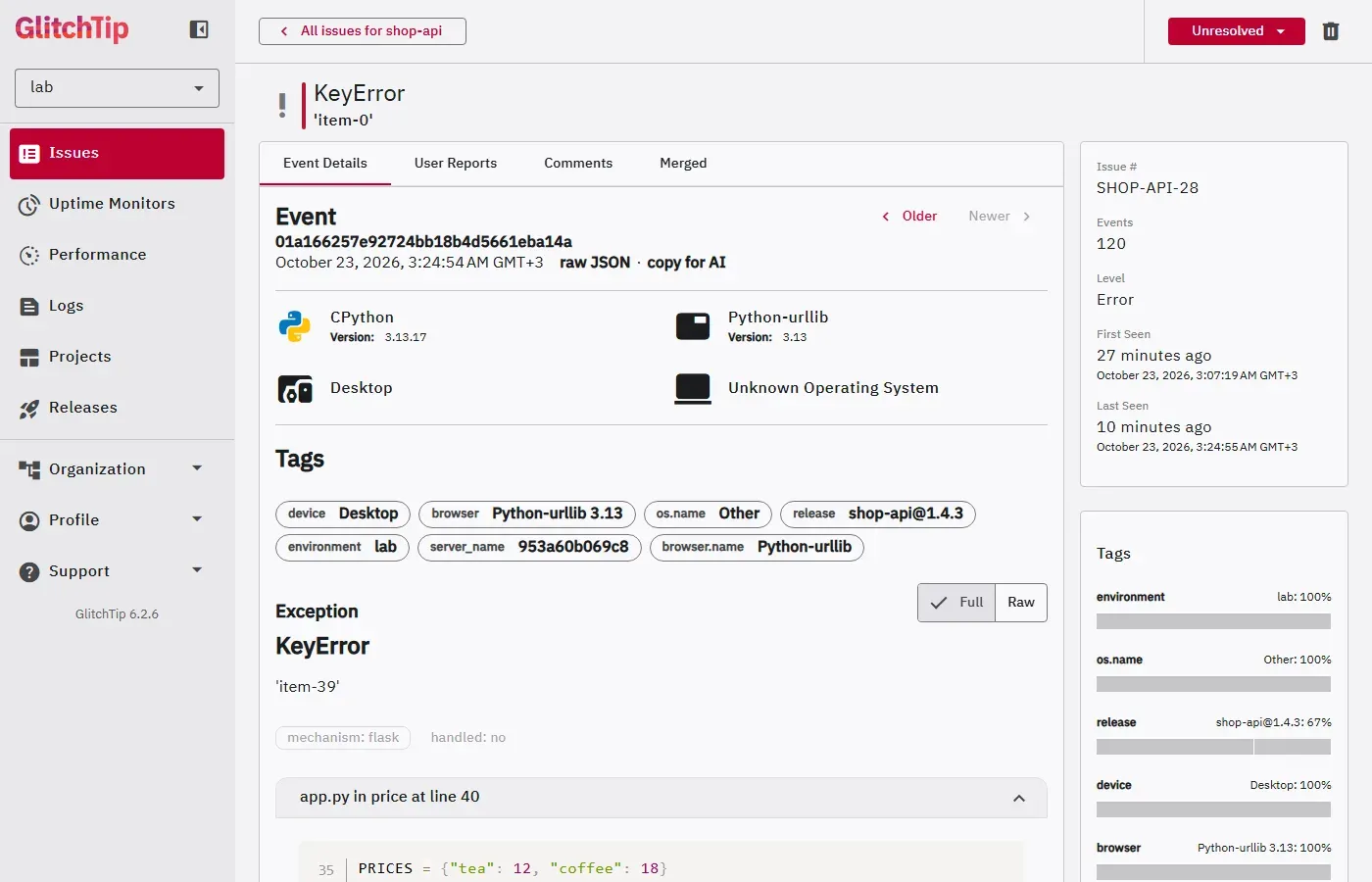Open the raw JSON link
This screenshot has height=882, width=1372.
click(x=595, y=263)
